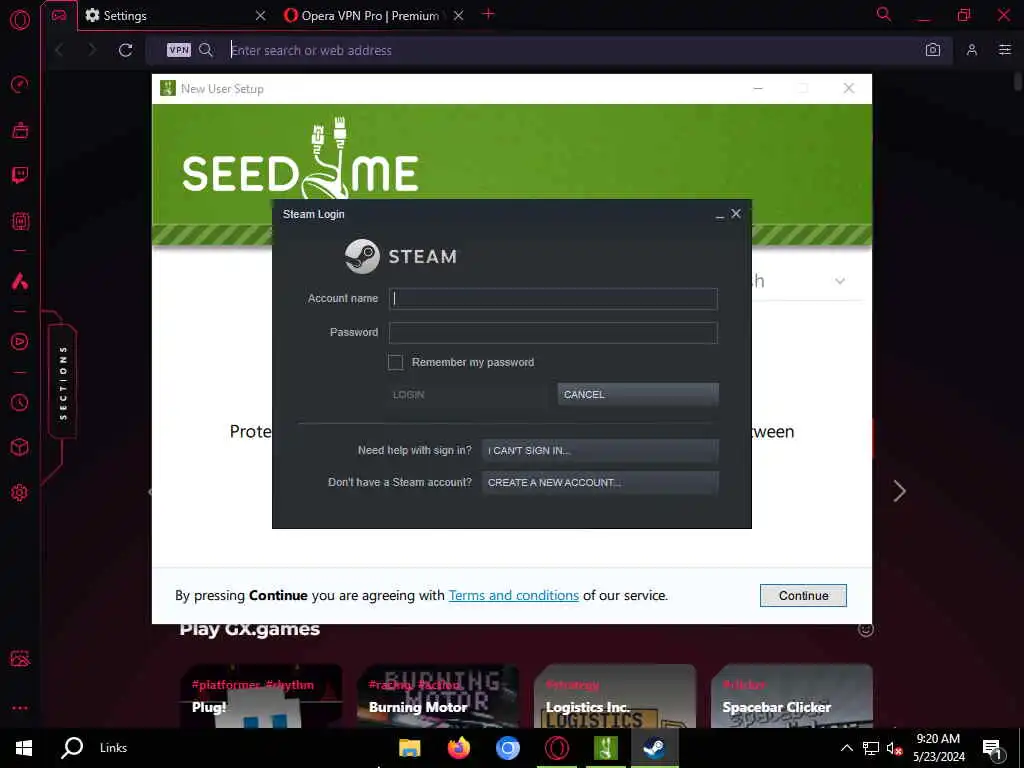Cancel the Steam Login dialog
Screen dimensions: 1024x768
pyautogui.click(x=638, y=394)
